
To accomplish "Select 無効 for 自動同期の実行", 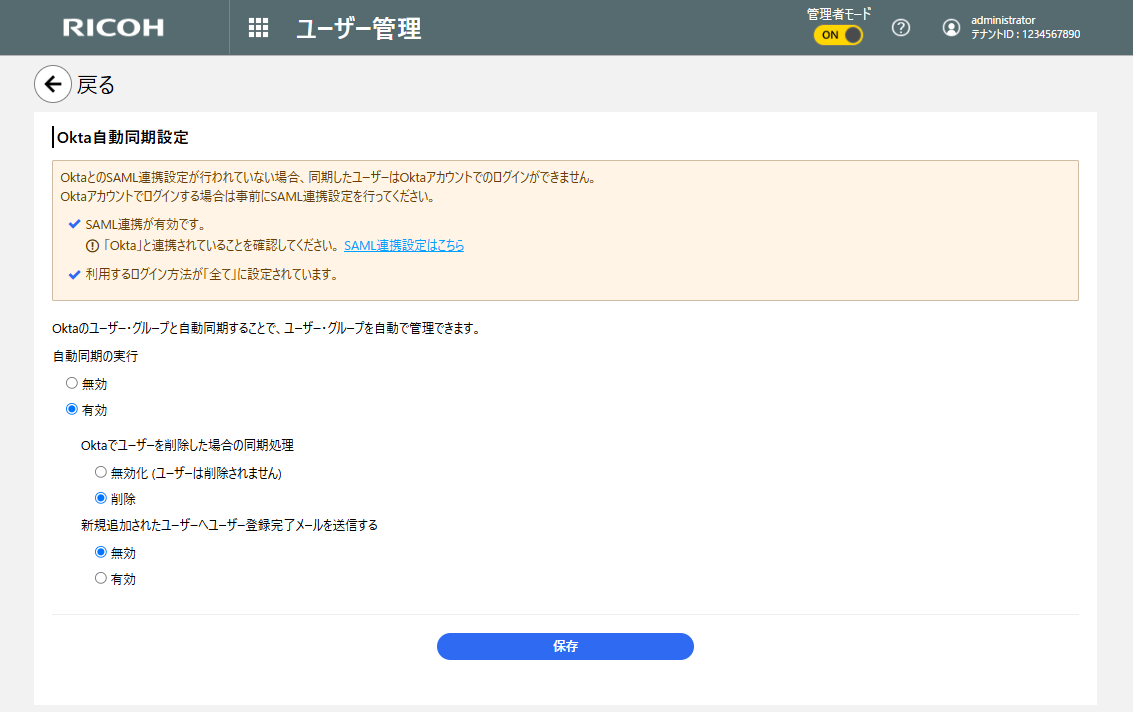I will [x=72, y=383].
